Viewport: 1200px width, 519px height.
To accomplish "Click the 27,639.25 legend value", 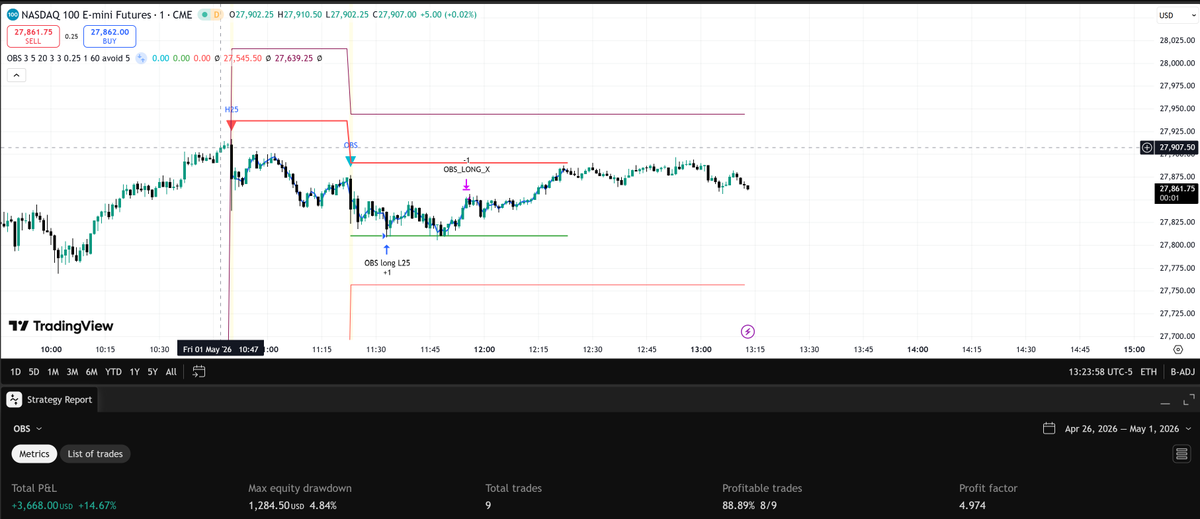I will [x=292, y=58].
